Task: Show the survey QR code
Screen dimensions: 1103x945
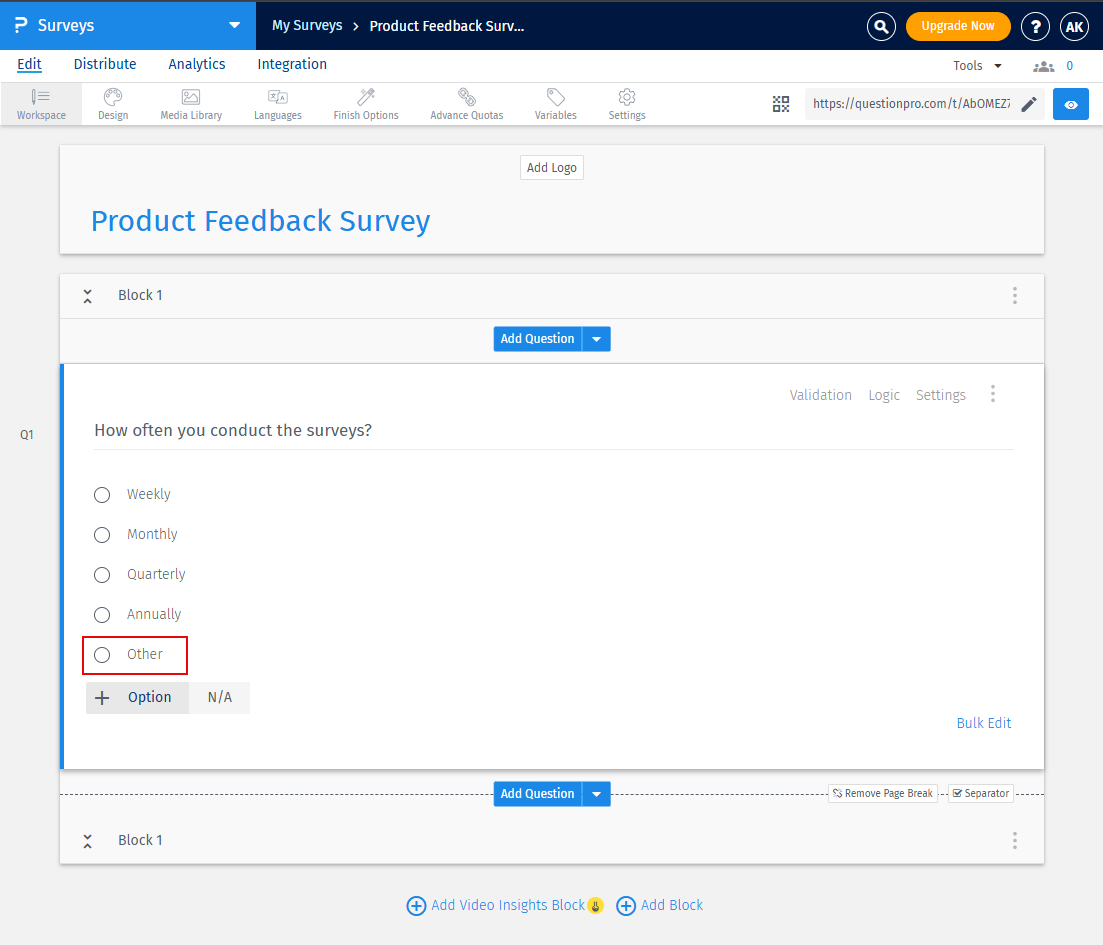Action: click(x=781, y=104)
